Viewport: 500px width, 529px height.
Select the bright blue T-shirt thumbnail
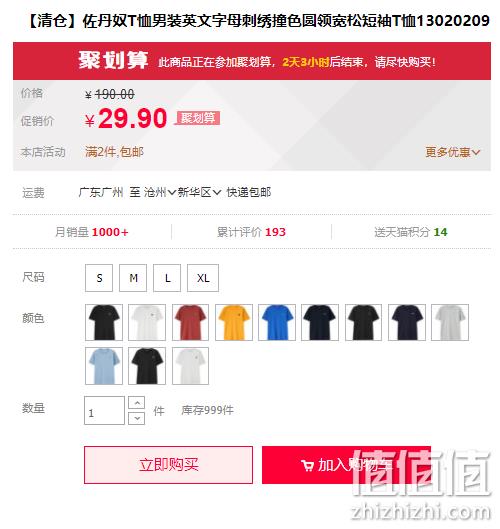(277, 322)
